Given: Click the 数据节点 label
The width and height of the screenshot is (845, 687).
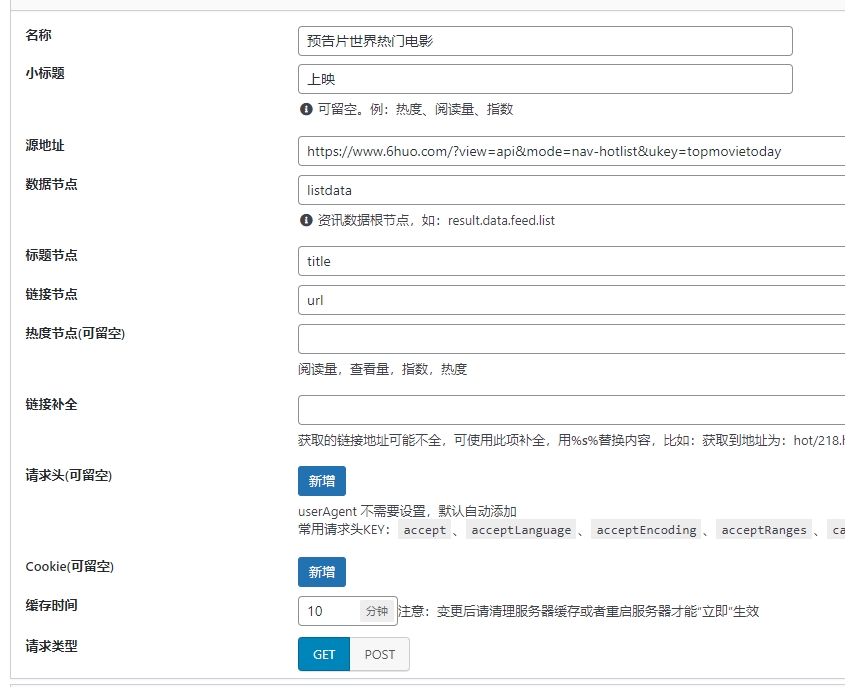Looking at the screenshot, I should pyautogui.click(x=51, y=184).
